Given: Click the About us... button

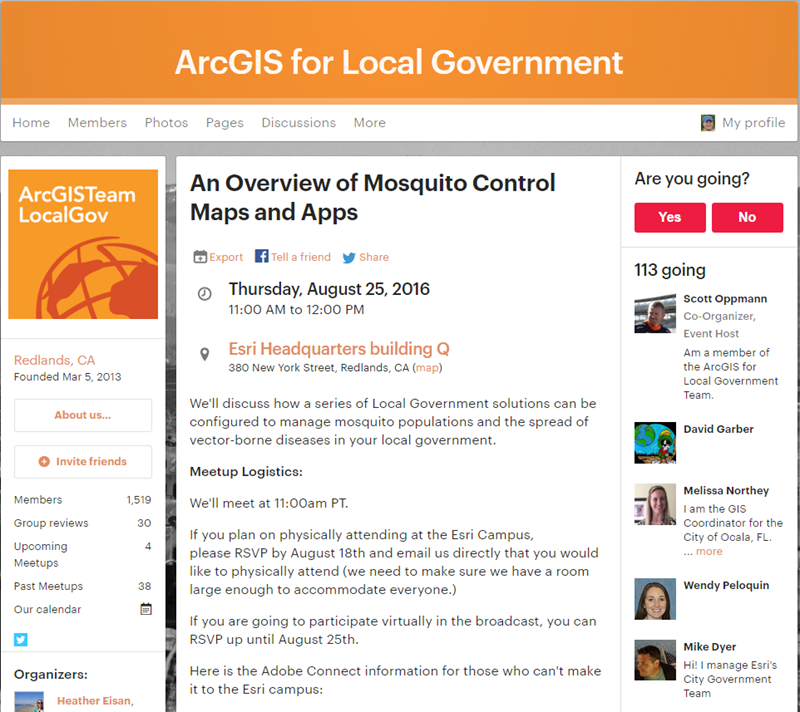Looking at the screenshot, I should [83, 415].
